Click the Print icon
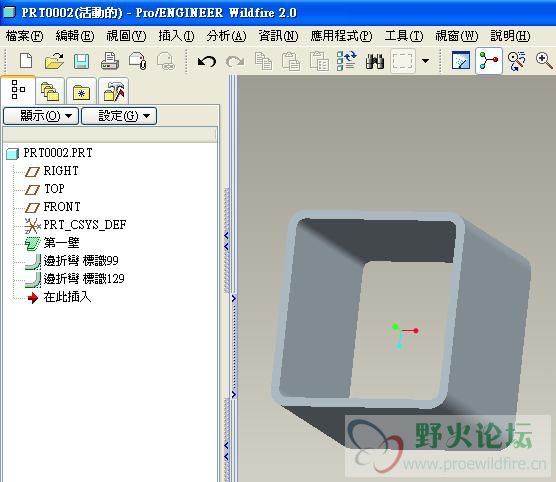 click(x=110, y=61)
